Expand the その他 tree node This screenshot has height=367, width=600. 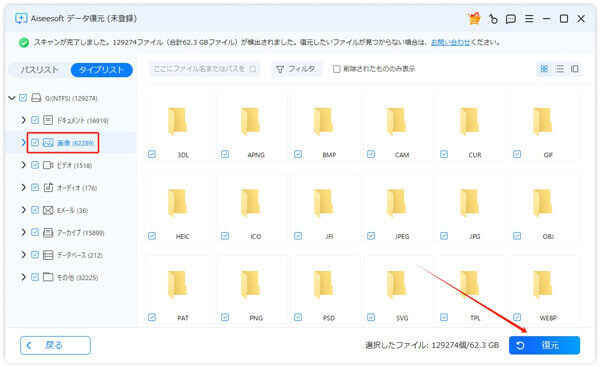[x=23, y=277]
